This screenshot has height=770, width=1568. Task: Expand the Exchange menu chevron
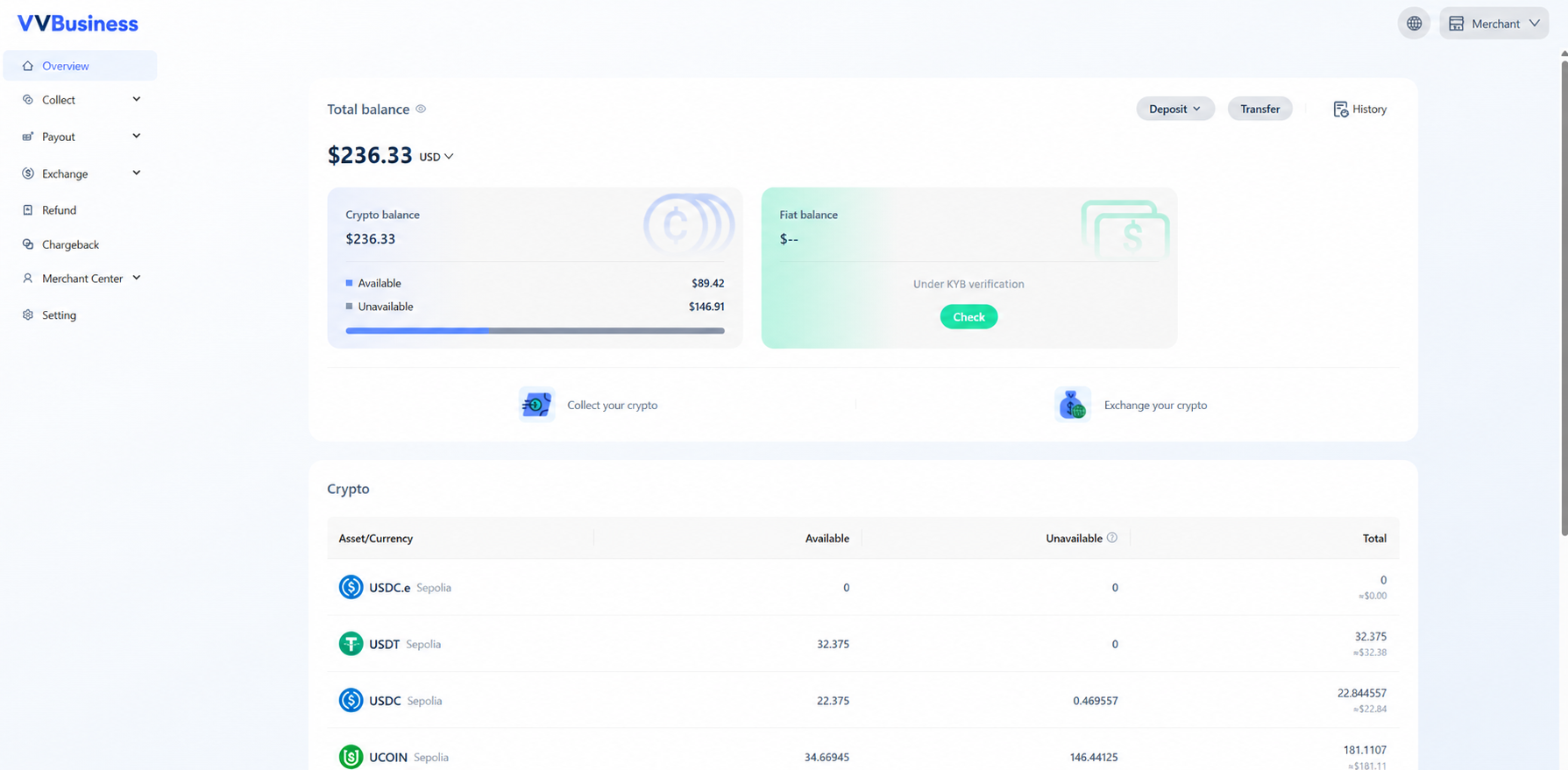136,173
